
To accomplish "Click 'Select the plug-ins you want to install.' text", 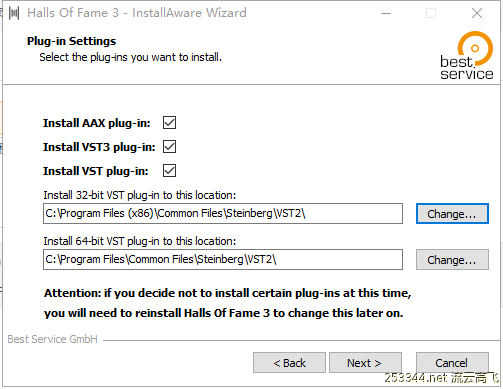I will point(130,57).
